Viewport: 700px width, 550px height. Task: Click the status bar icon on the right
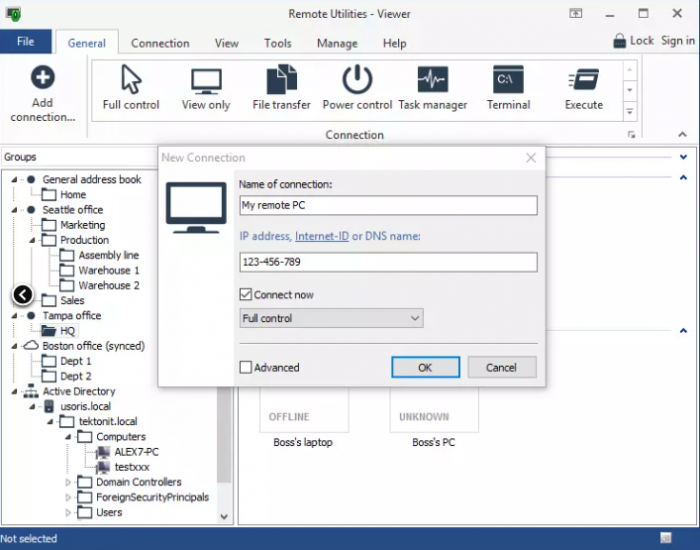point(666,538)
